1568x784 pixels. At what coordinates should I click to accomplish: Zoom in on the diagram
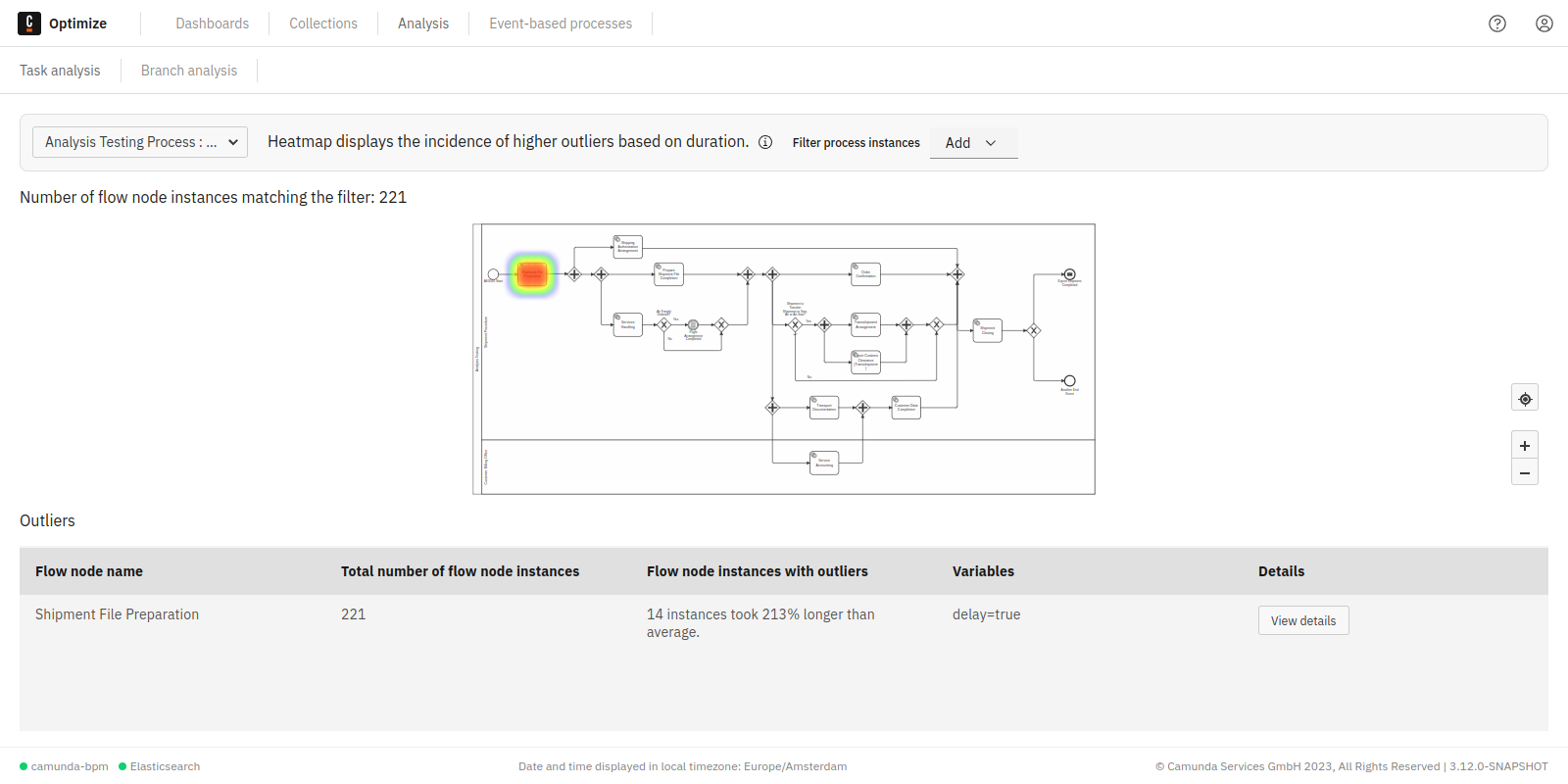coord(1524,445)
